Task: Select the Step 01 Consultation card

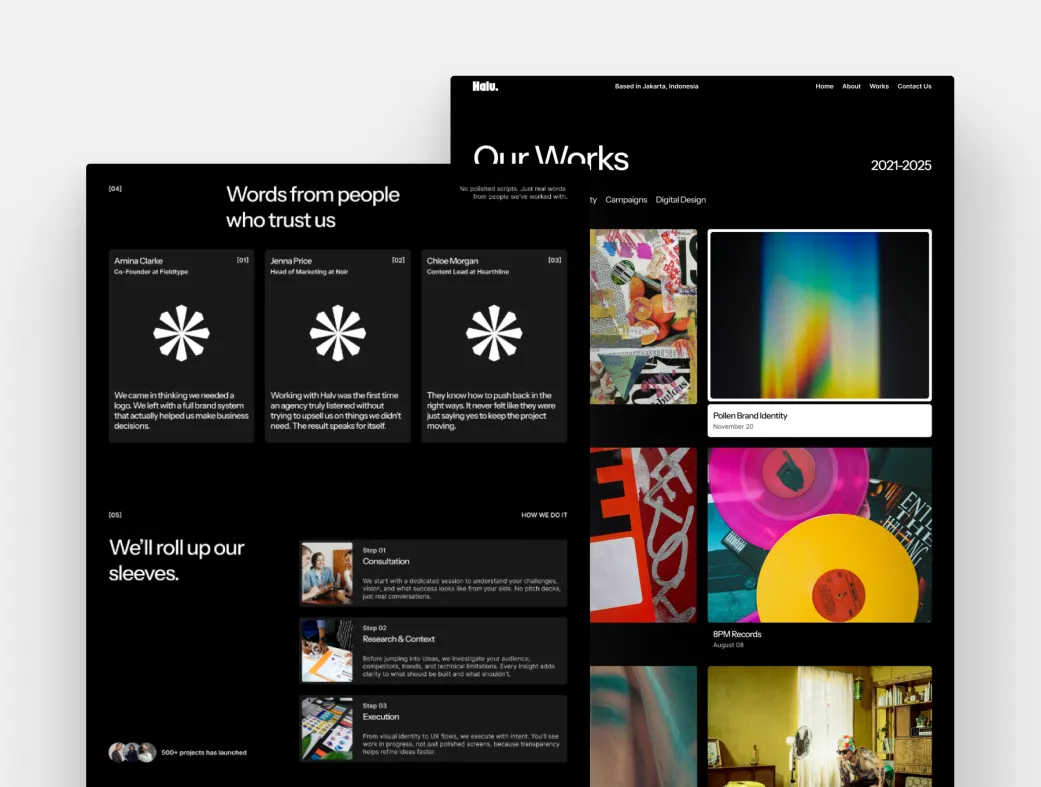Action: click(433, 574)
